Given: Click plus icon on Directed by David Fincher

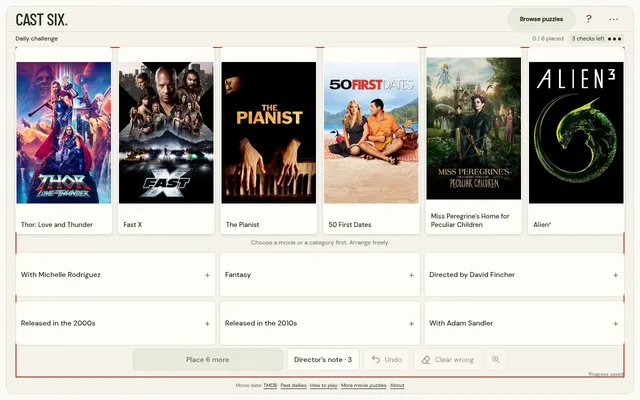Looking at the screenshot, I should click(x=615, y=275).
